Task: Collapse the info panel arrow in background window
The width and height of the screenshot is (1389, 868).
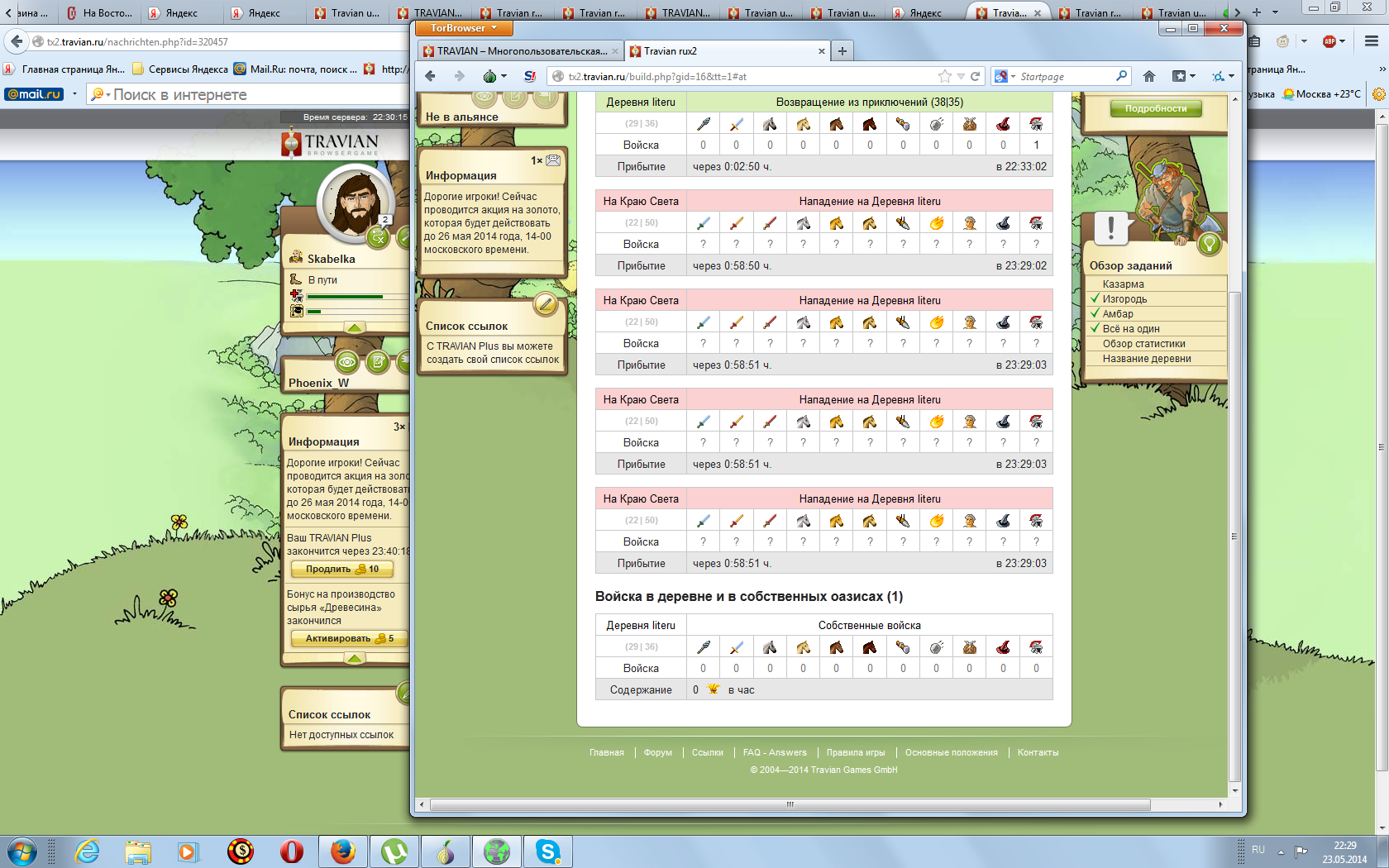Action: (x=355, y=659)
